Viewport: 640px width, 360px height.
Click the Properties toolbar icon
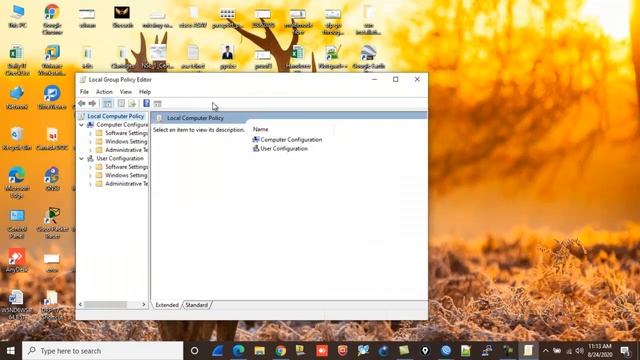(121, 104)
